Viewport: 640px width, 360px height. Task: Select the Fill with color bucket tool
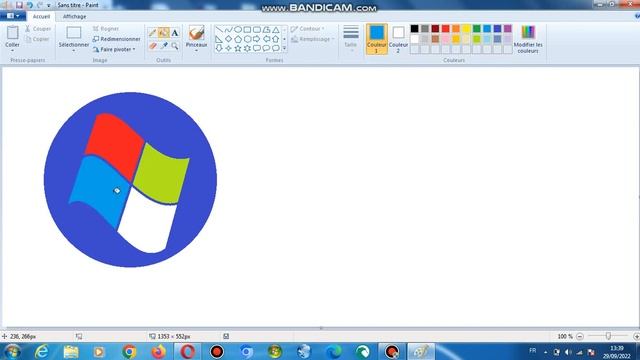tap(164, 33)
